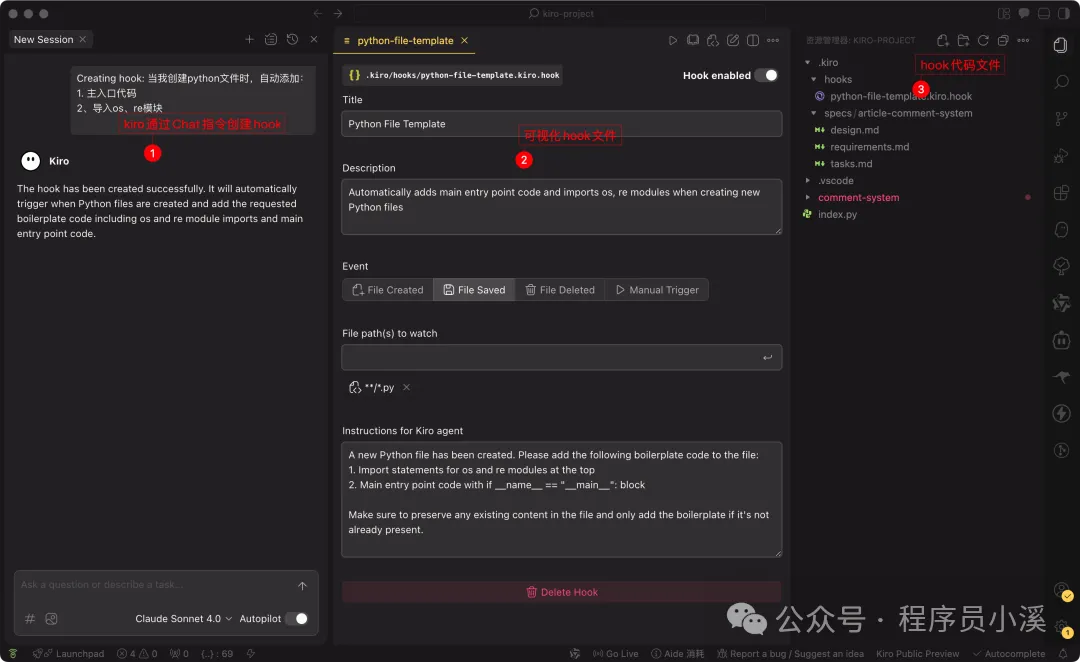Click the chat question input box

point(155,585)
